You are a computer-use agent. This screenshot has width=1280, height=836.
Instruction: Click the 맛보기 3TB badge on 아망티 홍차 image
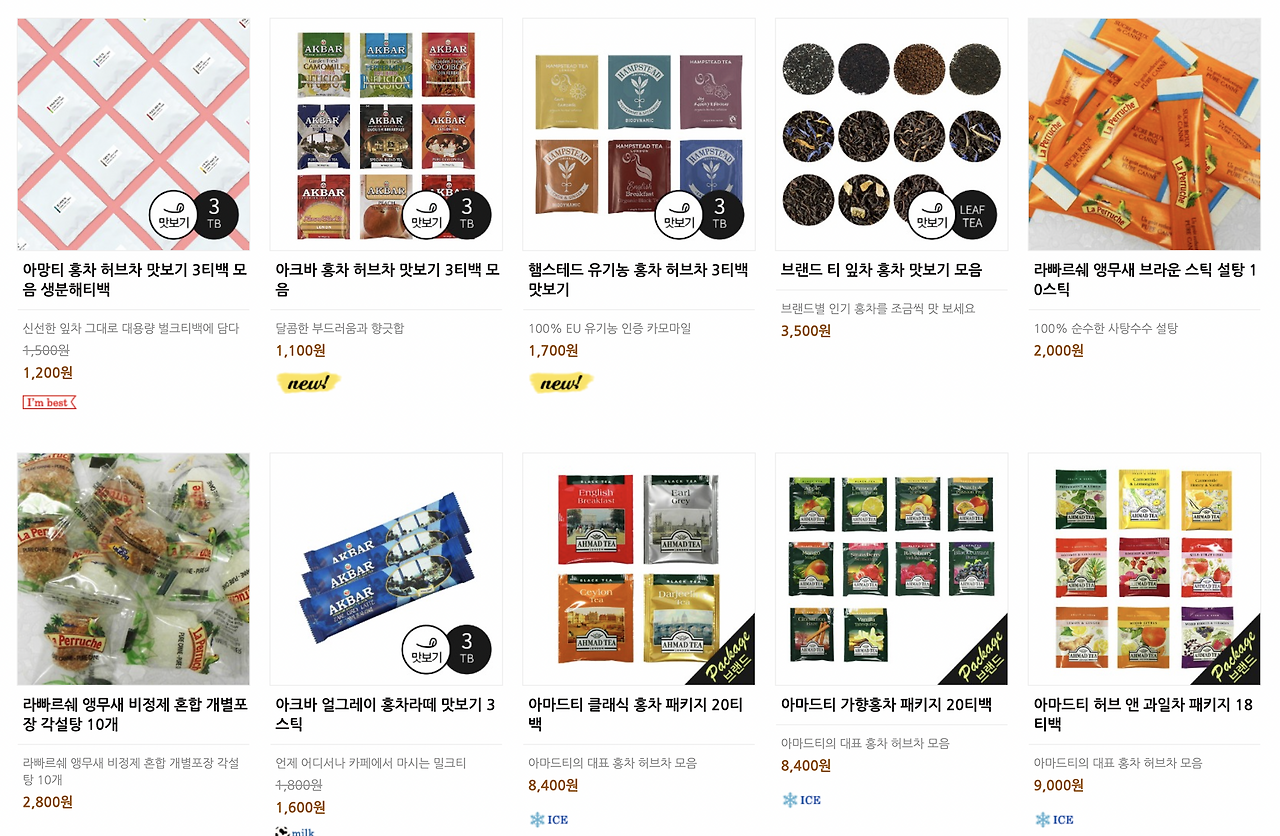point(194,216)
